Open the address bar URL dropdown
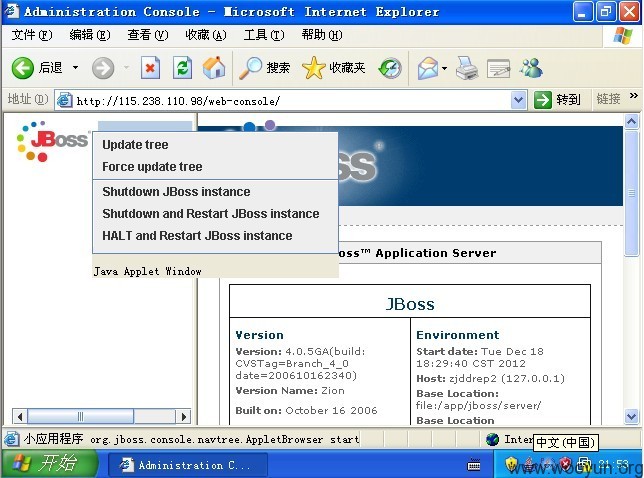This screenshot has width=644, height=478. (519, 100)
